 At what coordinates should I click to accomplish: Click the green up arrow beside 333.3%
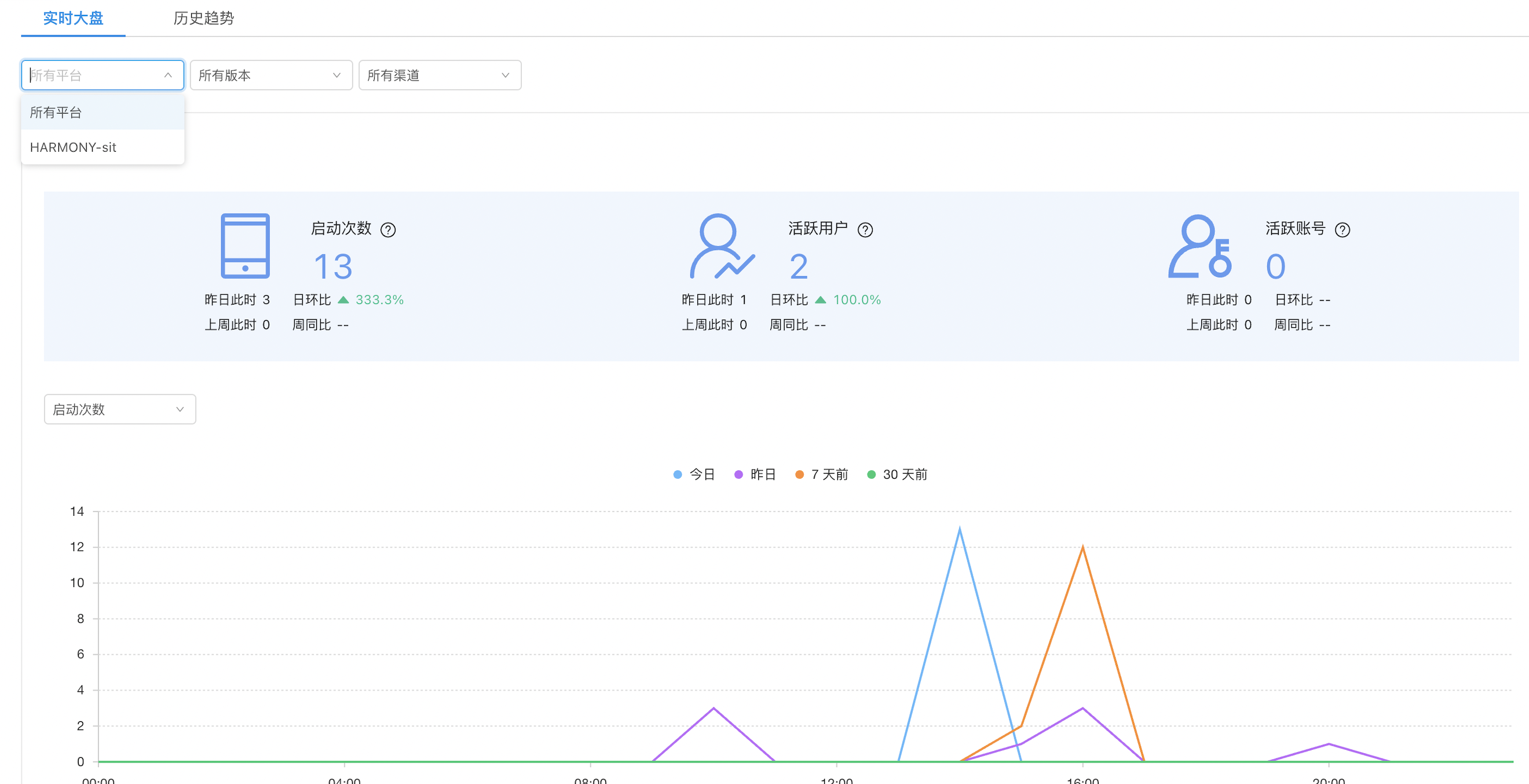point(343,300)
